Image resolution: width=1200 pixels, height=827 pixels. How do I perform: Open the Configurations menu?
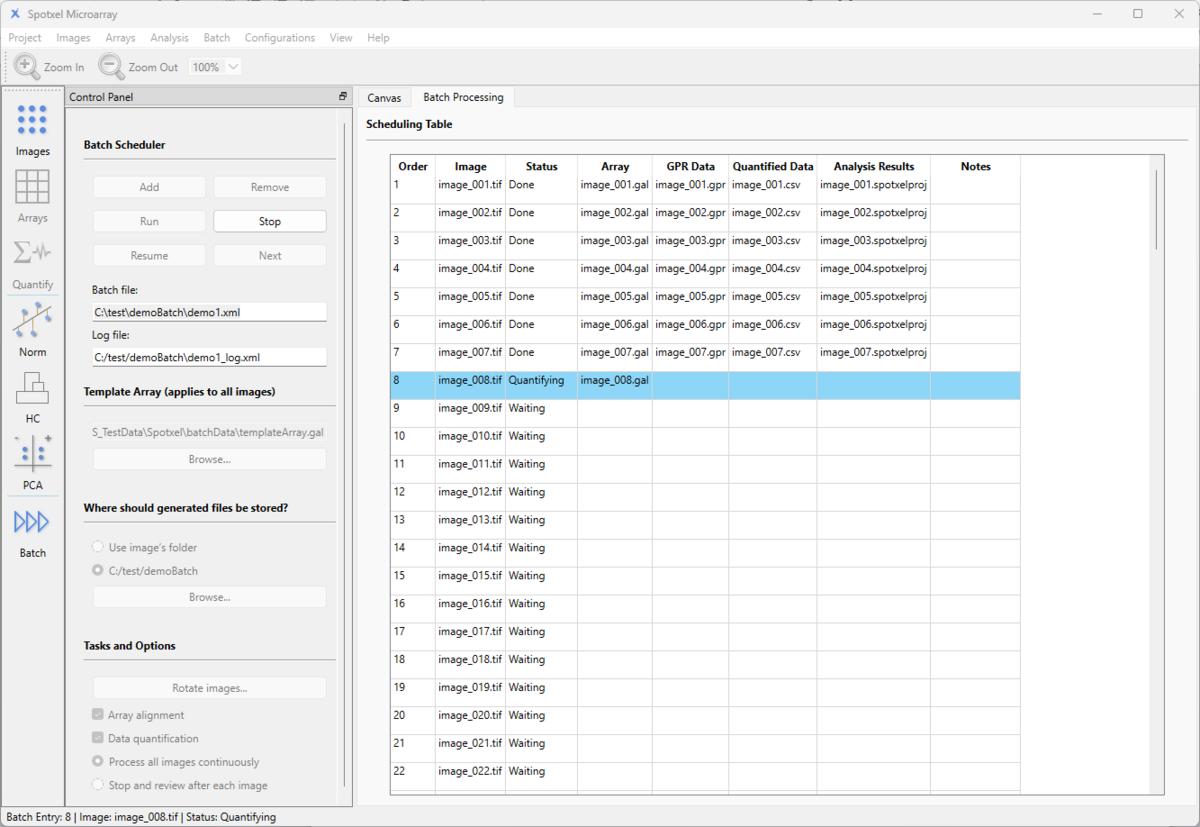pyautogui.click(x=280, y=38)
